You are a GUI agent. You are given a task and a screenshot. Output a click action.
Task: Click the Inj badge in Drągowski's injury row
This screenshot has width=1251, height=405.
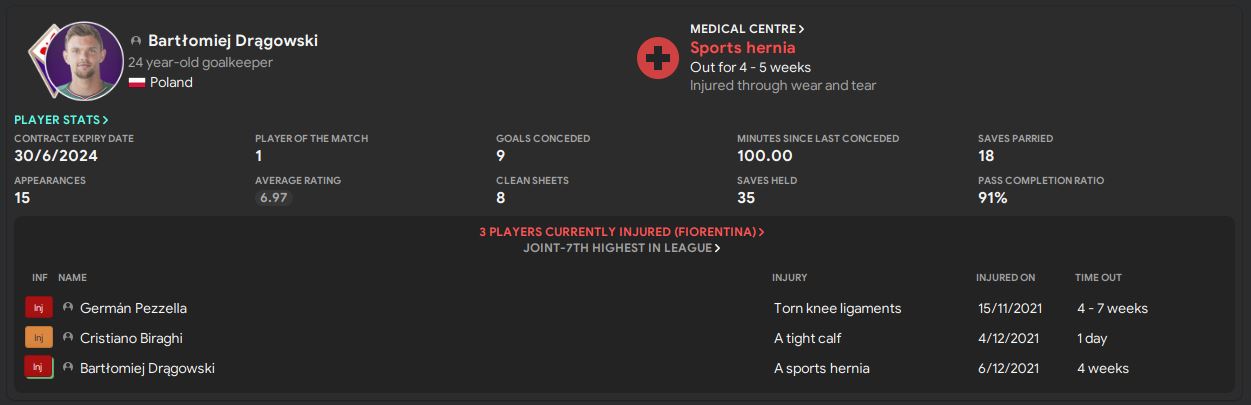(x=38, y=368)
